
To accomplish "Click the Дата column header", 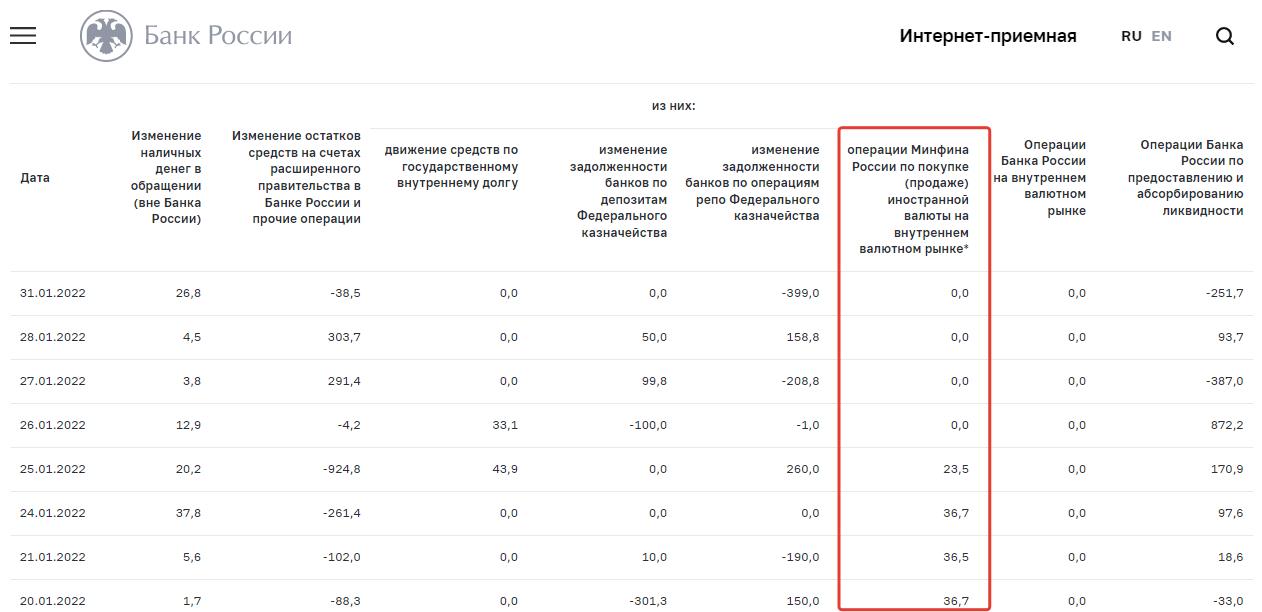I will point(35,178).
